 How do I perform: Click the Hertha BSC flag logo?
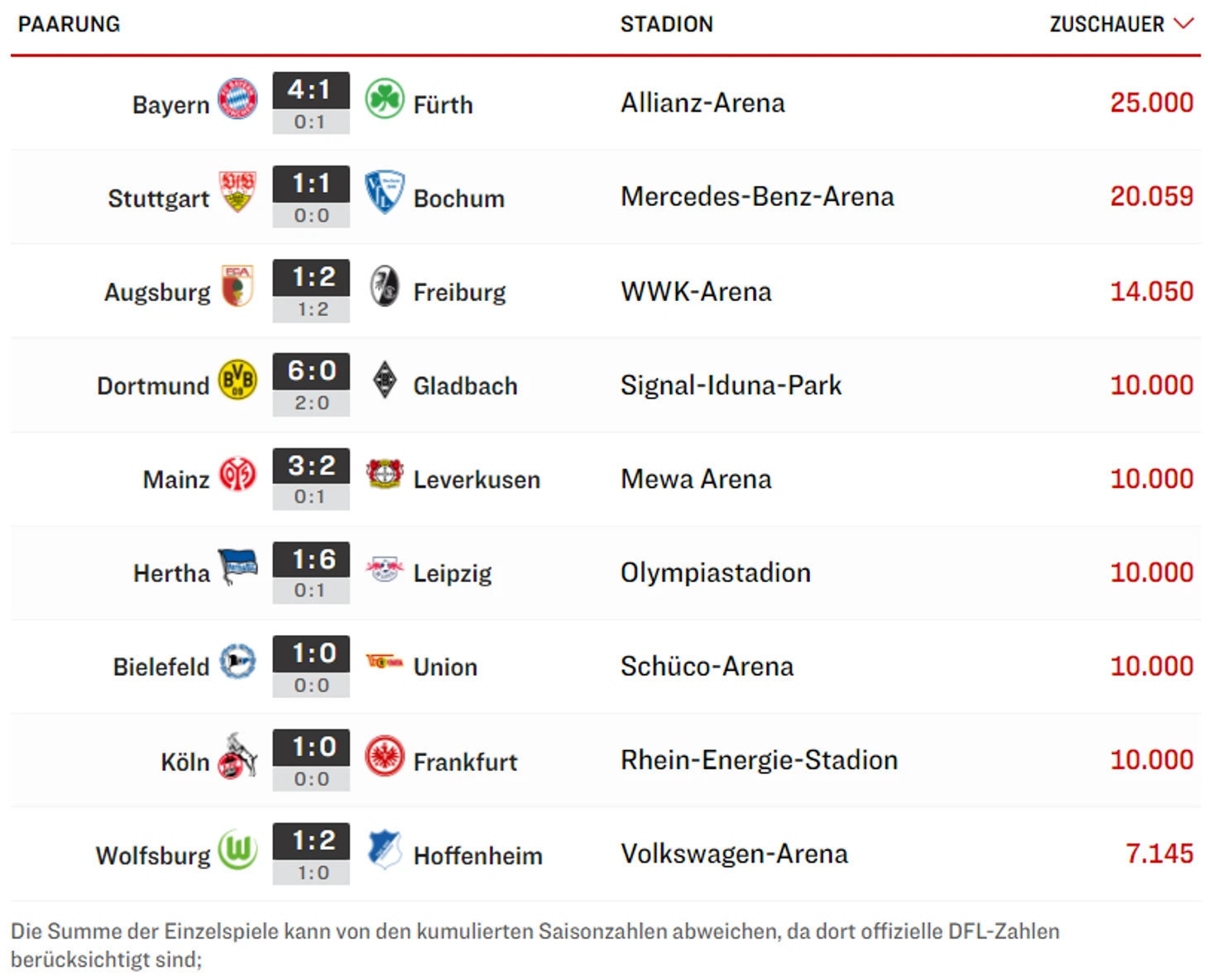(x=237, y=566)
